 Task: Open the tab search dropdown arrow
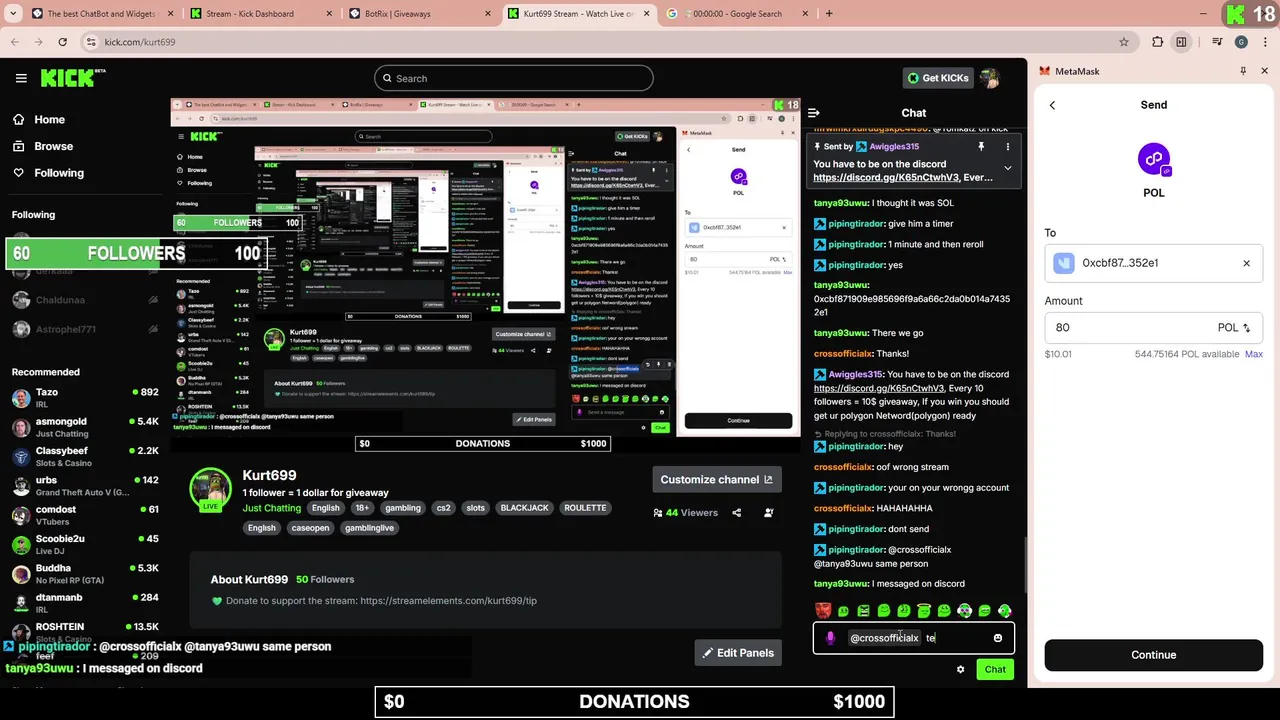click(11, 13)
